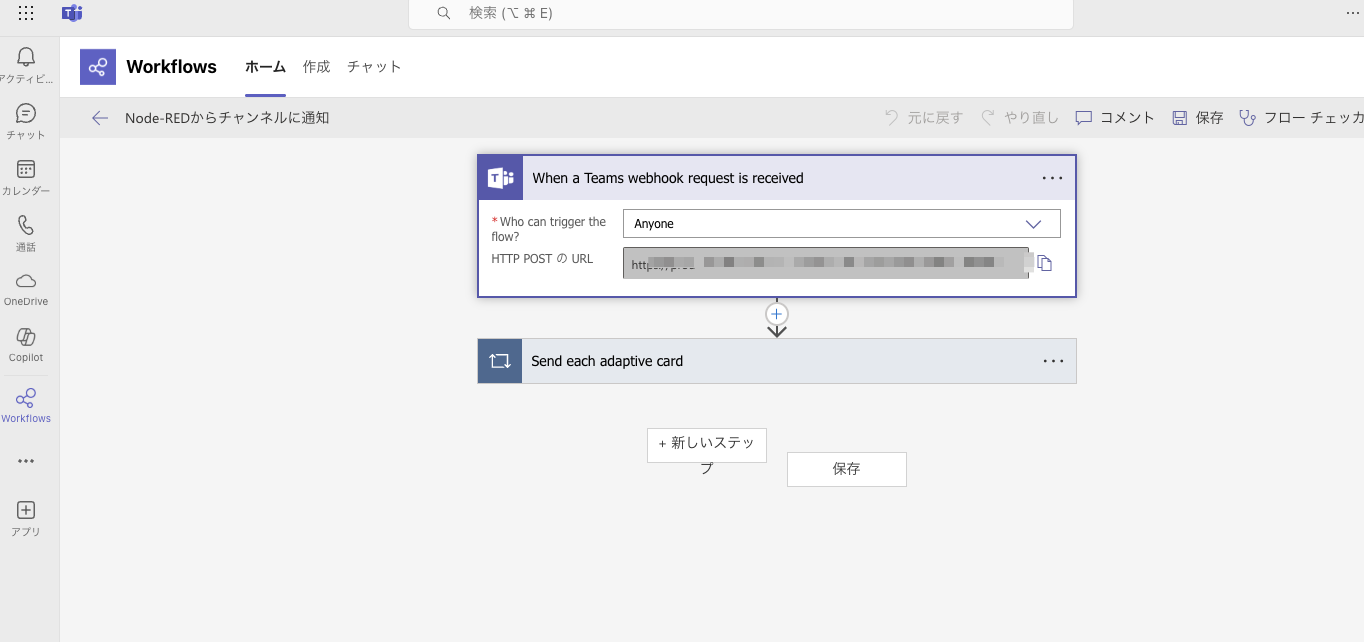This screenshot has height=642, width=1364.
Task: Open the Who can trigger dropdown
Action: pyautogui.click(x=842, y=224)
